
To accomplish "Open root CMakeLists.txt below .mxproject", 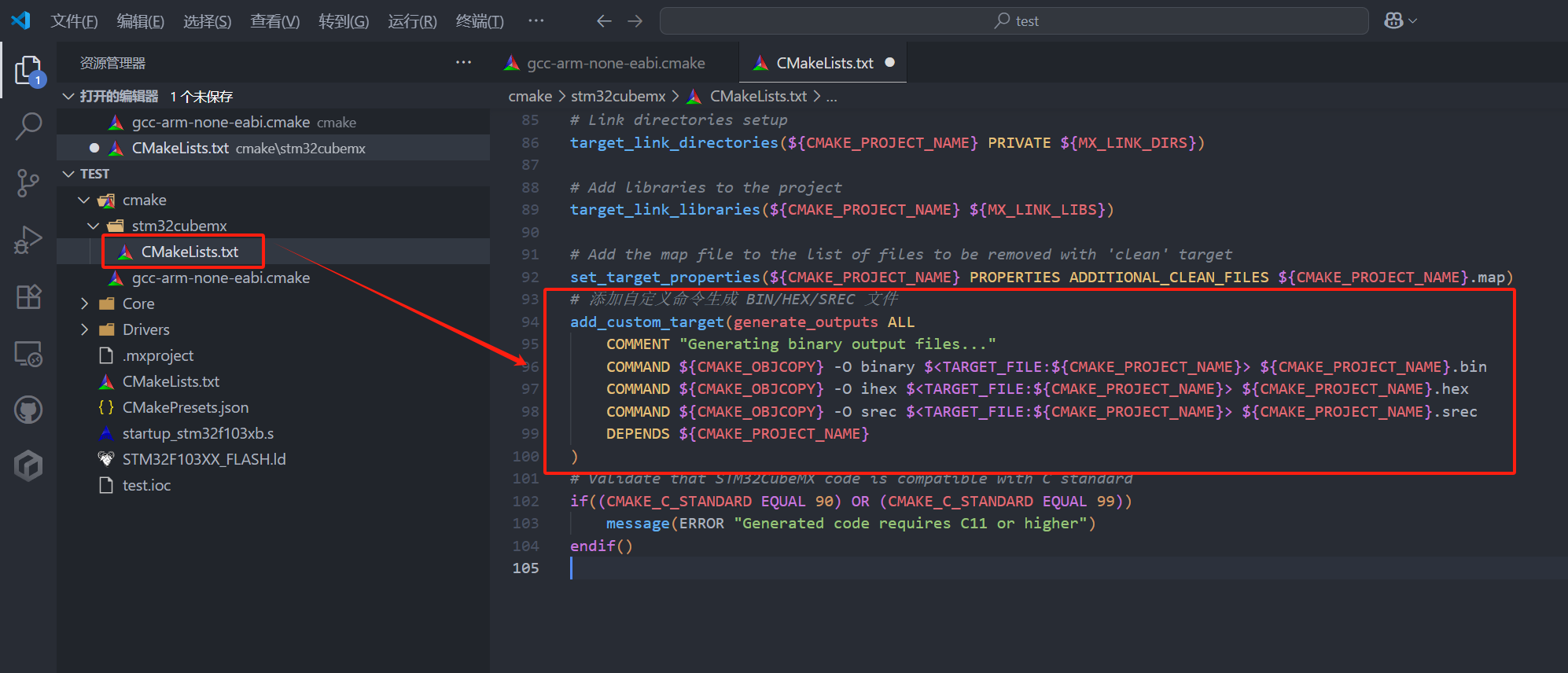I will (274, 381).
